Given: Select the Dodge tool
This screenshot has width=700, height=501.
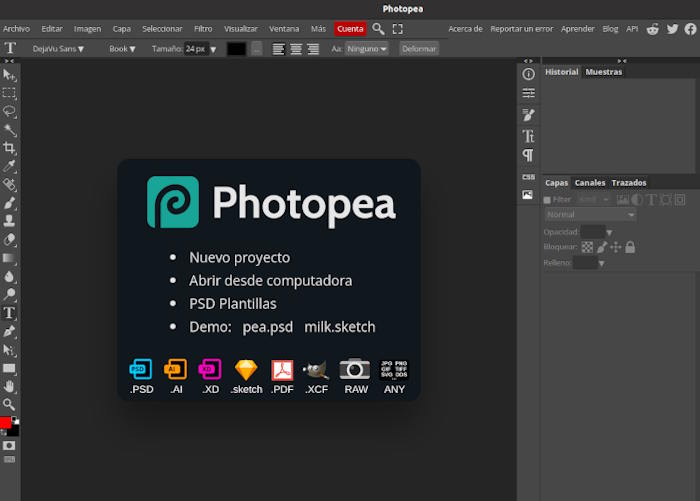Looking at the screenshot, I should click(x=9, y=294).
